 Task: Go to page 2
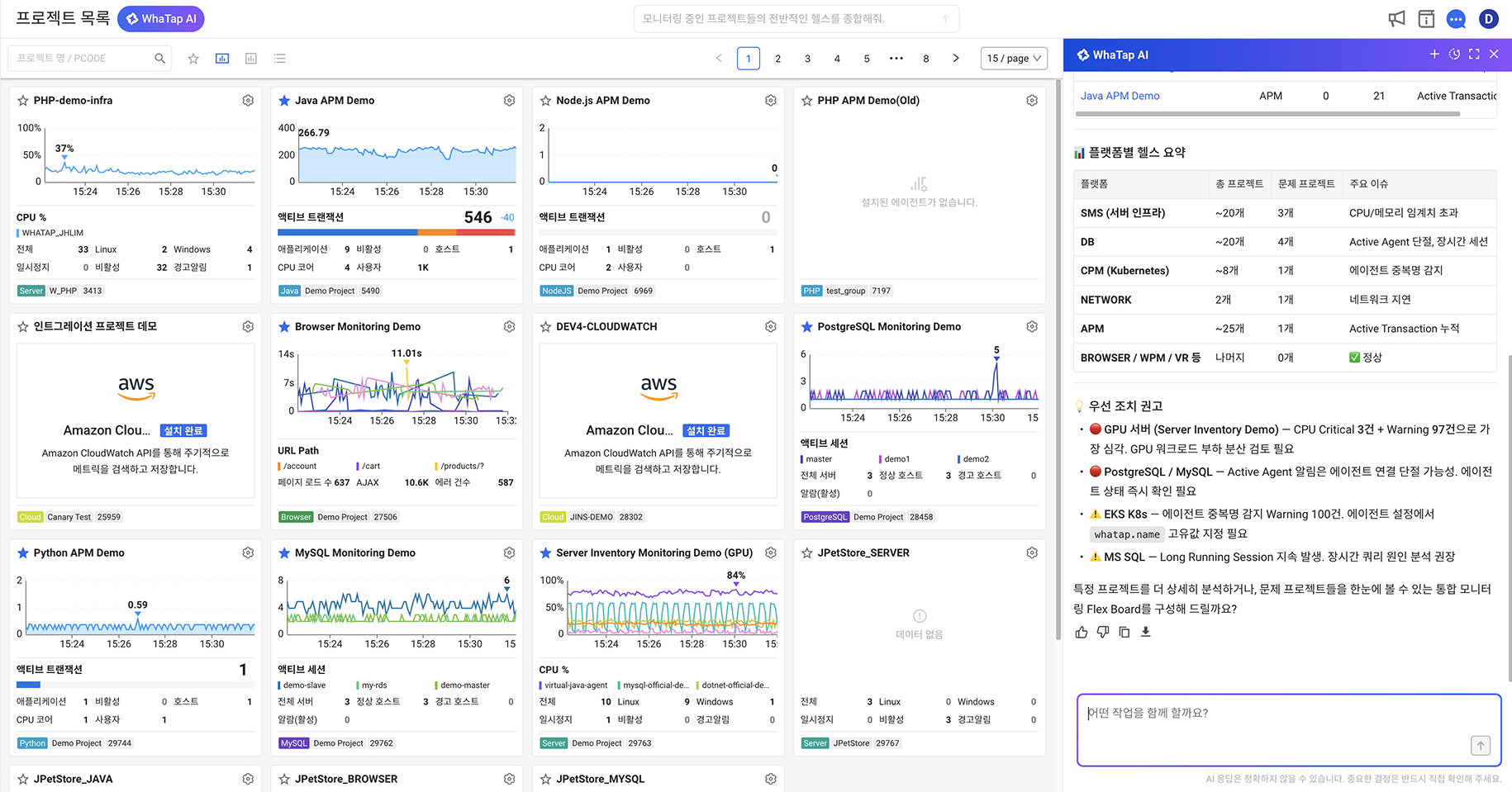click(x=777, y=59)
